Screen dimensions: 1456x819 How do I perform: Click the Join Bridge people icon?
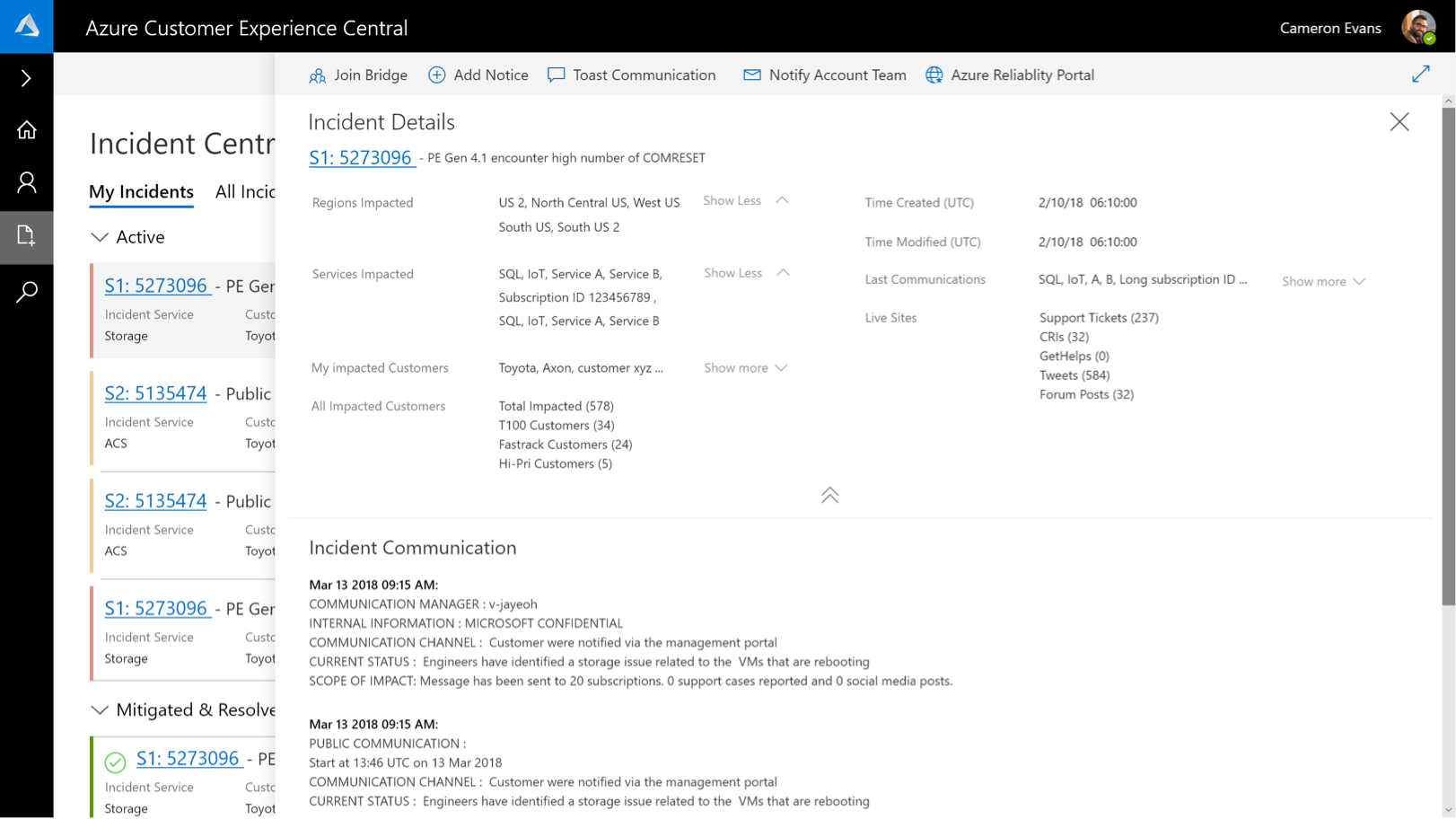click(x=317, y=75)
